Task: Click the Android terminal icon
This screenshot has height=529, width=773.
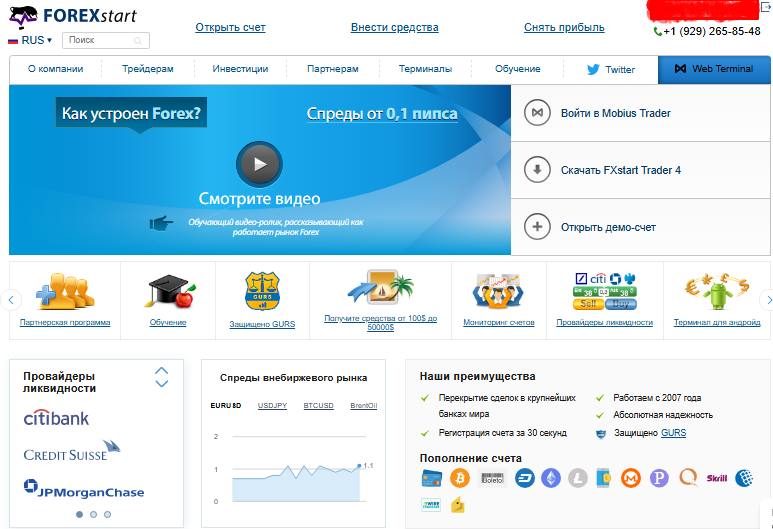Action: tap(717, 291)
